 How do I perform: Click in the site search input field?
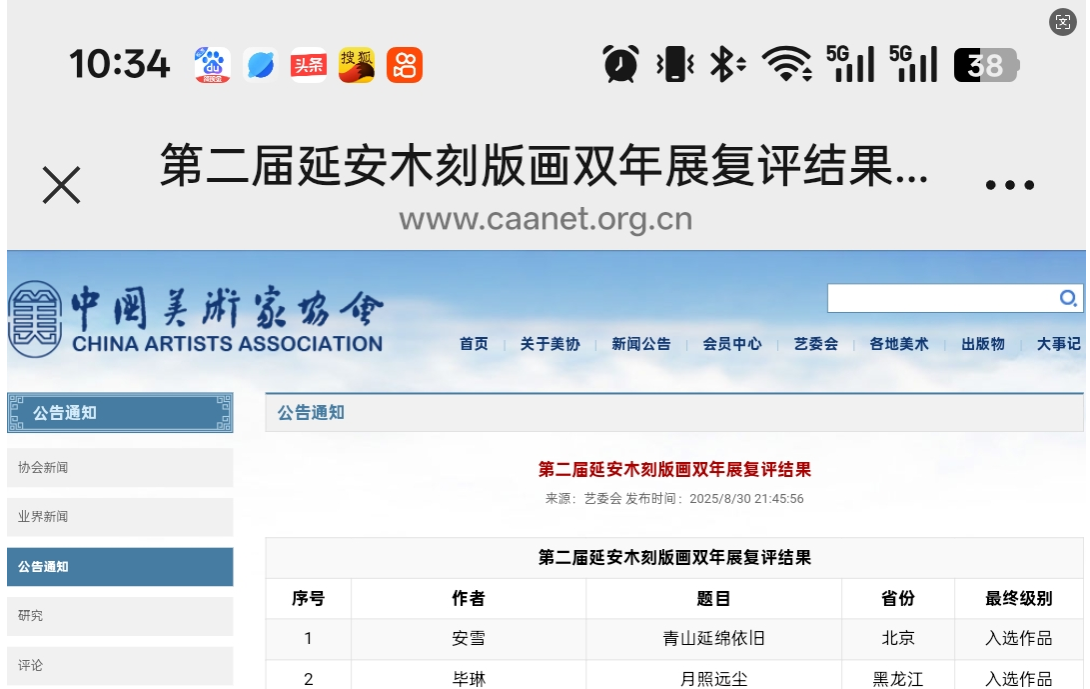(940, 298)
